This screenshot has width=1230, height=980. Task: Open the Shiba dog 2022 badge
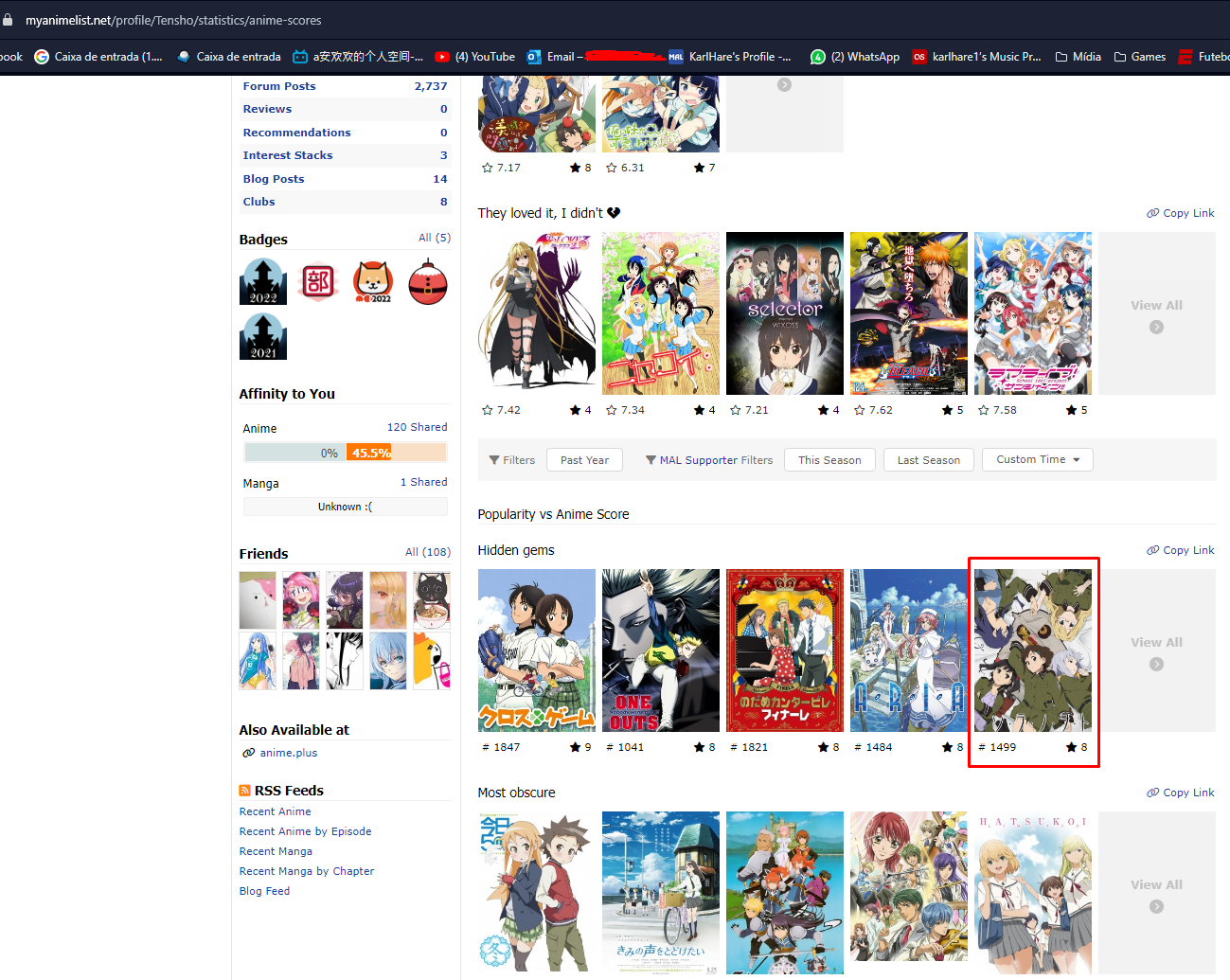coord(373,281)
